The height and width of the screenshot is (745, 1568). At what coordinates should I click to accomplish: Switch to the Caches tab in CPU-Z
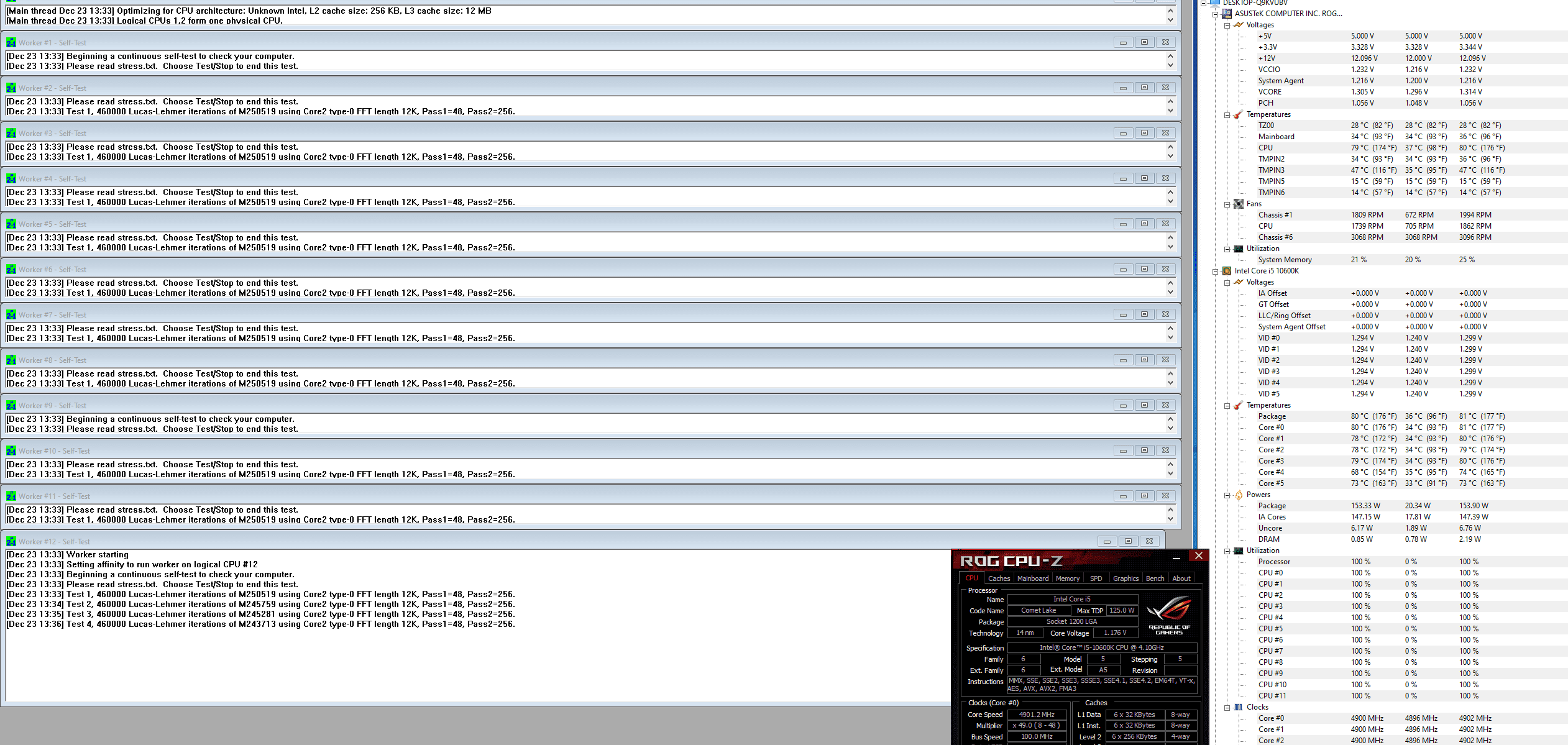tap(999, 578)
